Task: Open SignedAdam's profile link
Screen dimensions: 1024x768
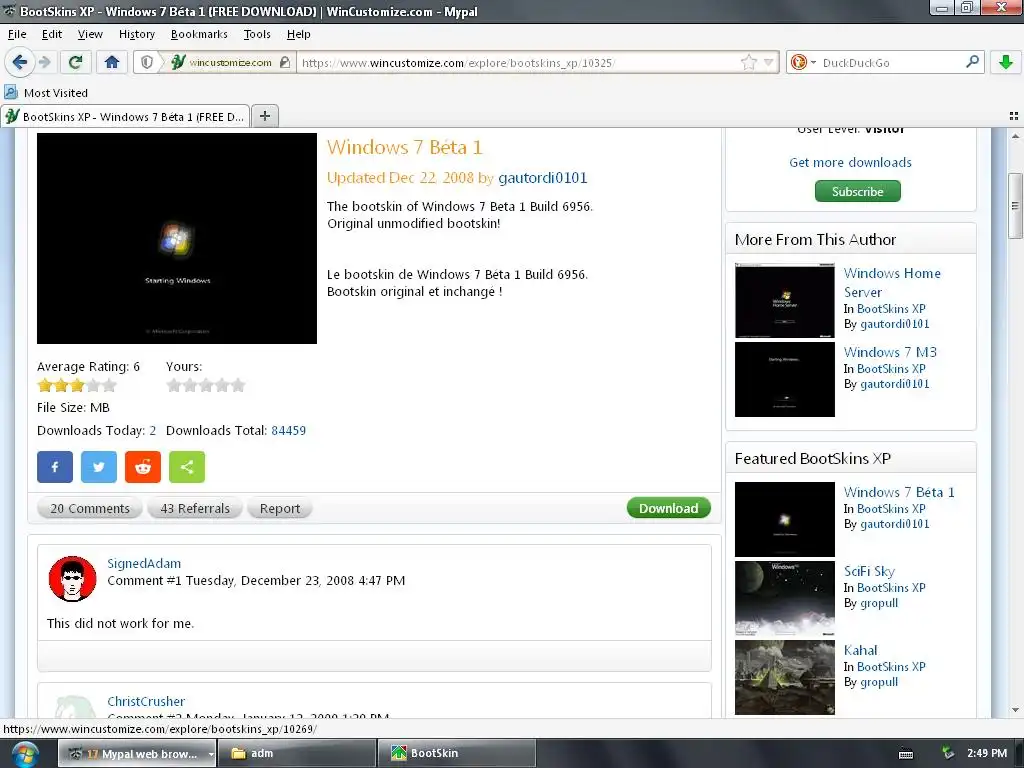Action: point(144,563)
